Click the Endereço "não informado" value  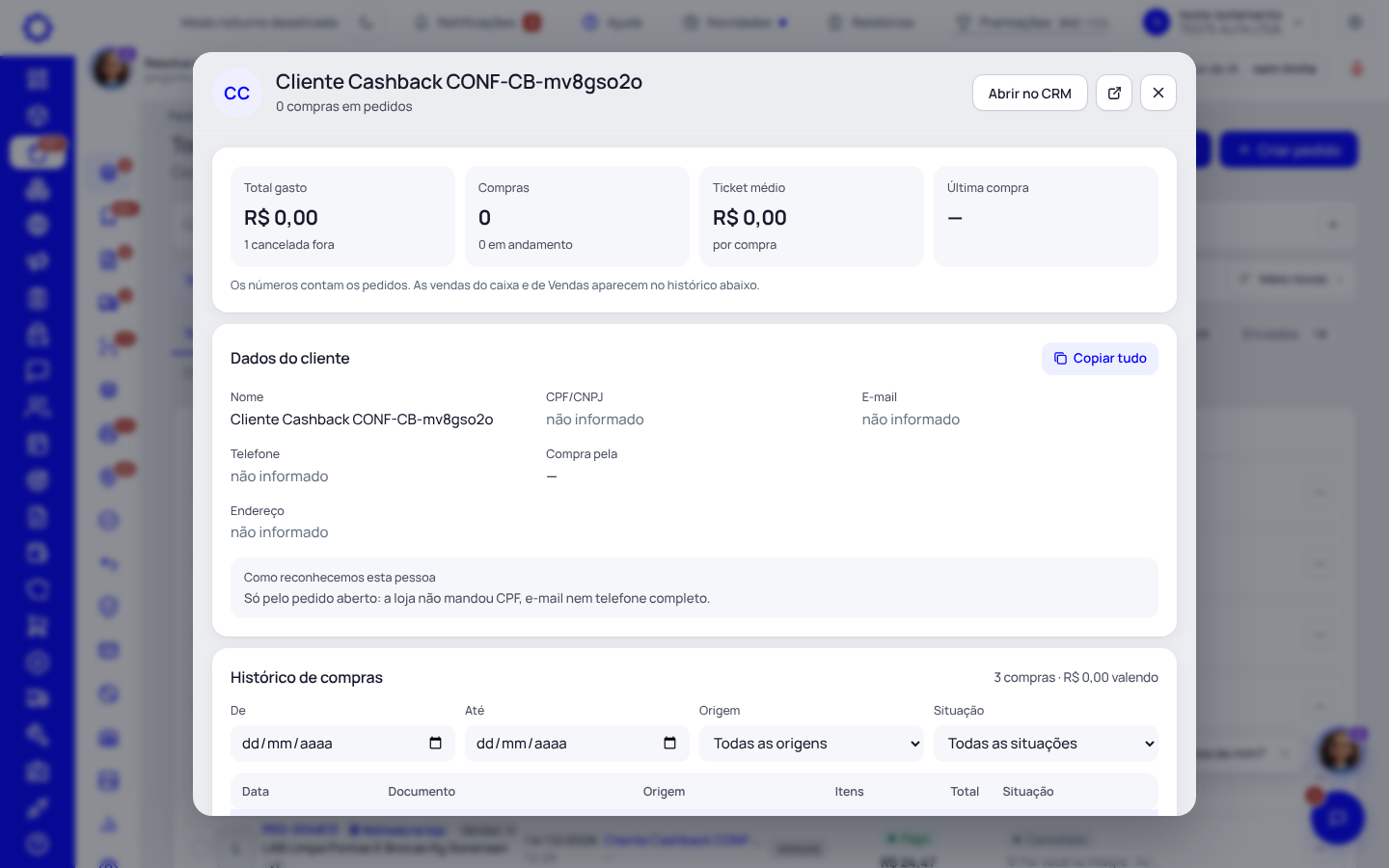[280, 532]
